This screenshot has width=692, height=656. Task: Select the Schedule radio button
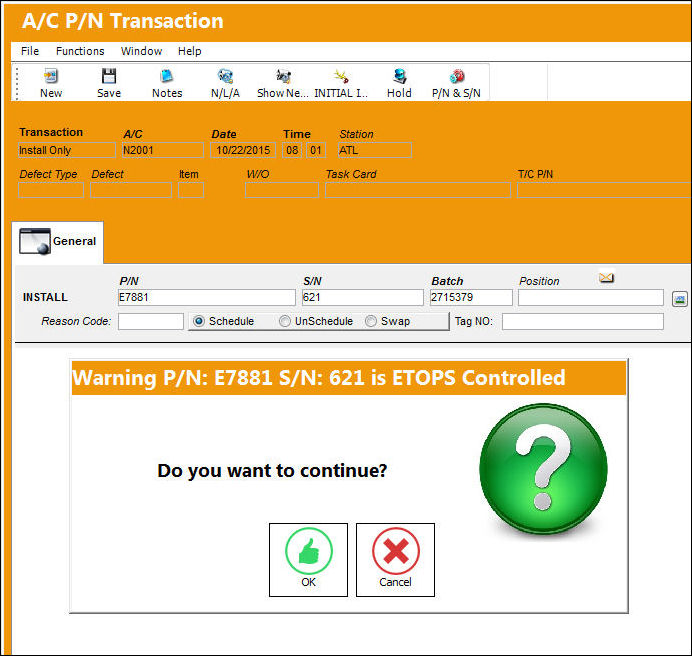pyautogui.click(x=199, y=321)
